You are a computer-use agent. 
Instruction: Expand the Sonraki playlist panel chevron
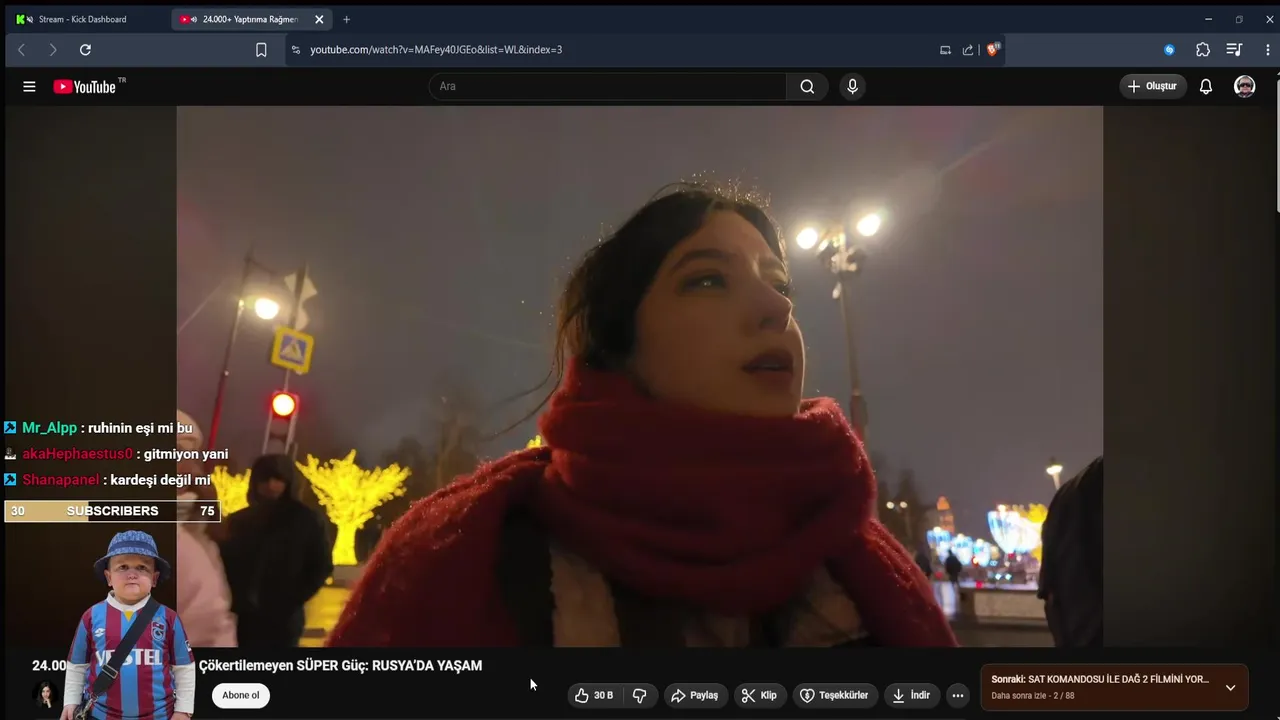pos(1230,688)
